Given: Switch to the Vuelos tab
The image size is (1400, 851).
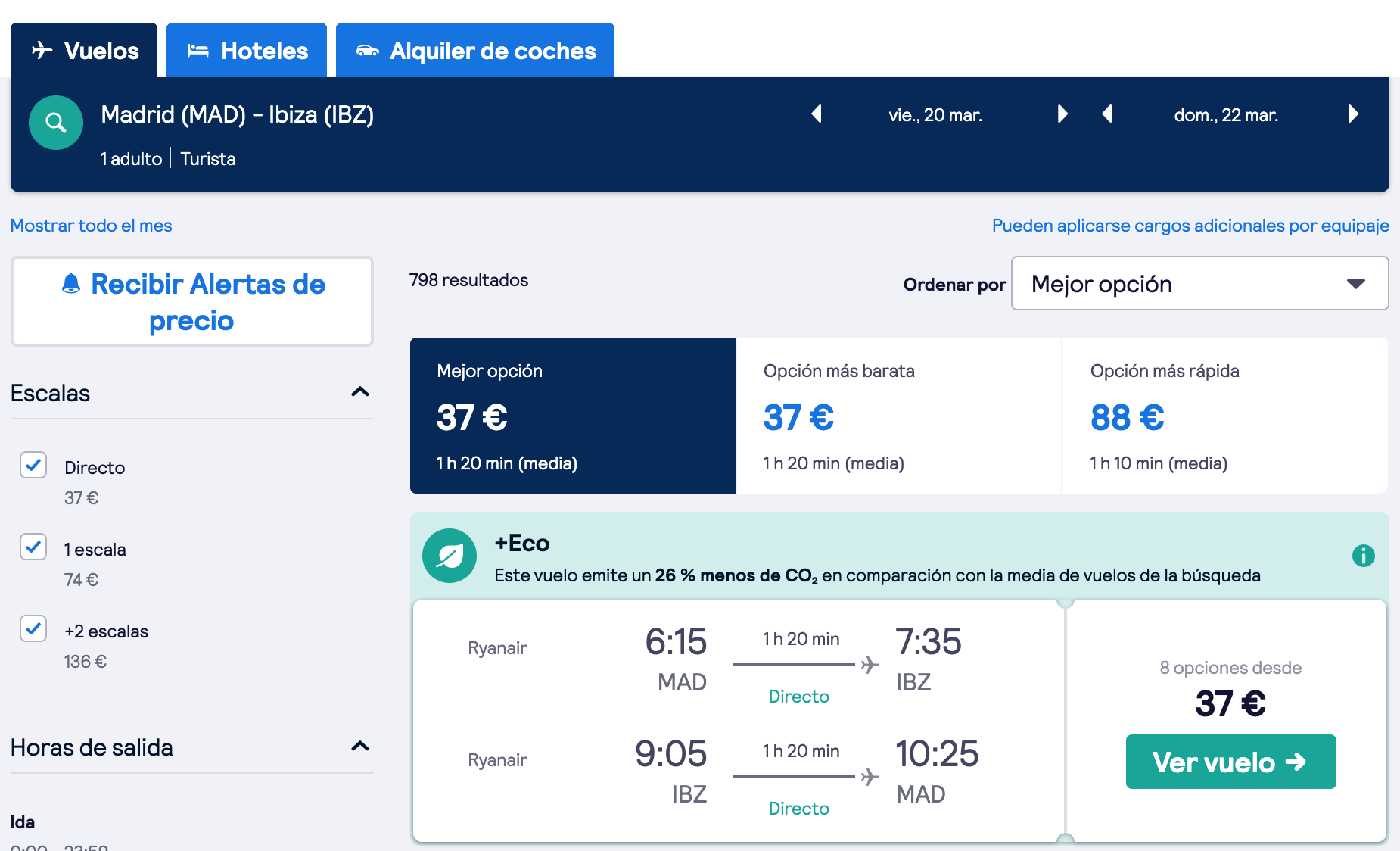Looking at the screenshot, I should [x=84, y=51].
